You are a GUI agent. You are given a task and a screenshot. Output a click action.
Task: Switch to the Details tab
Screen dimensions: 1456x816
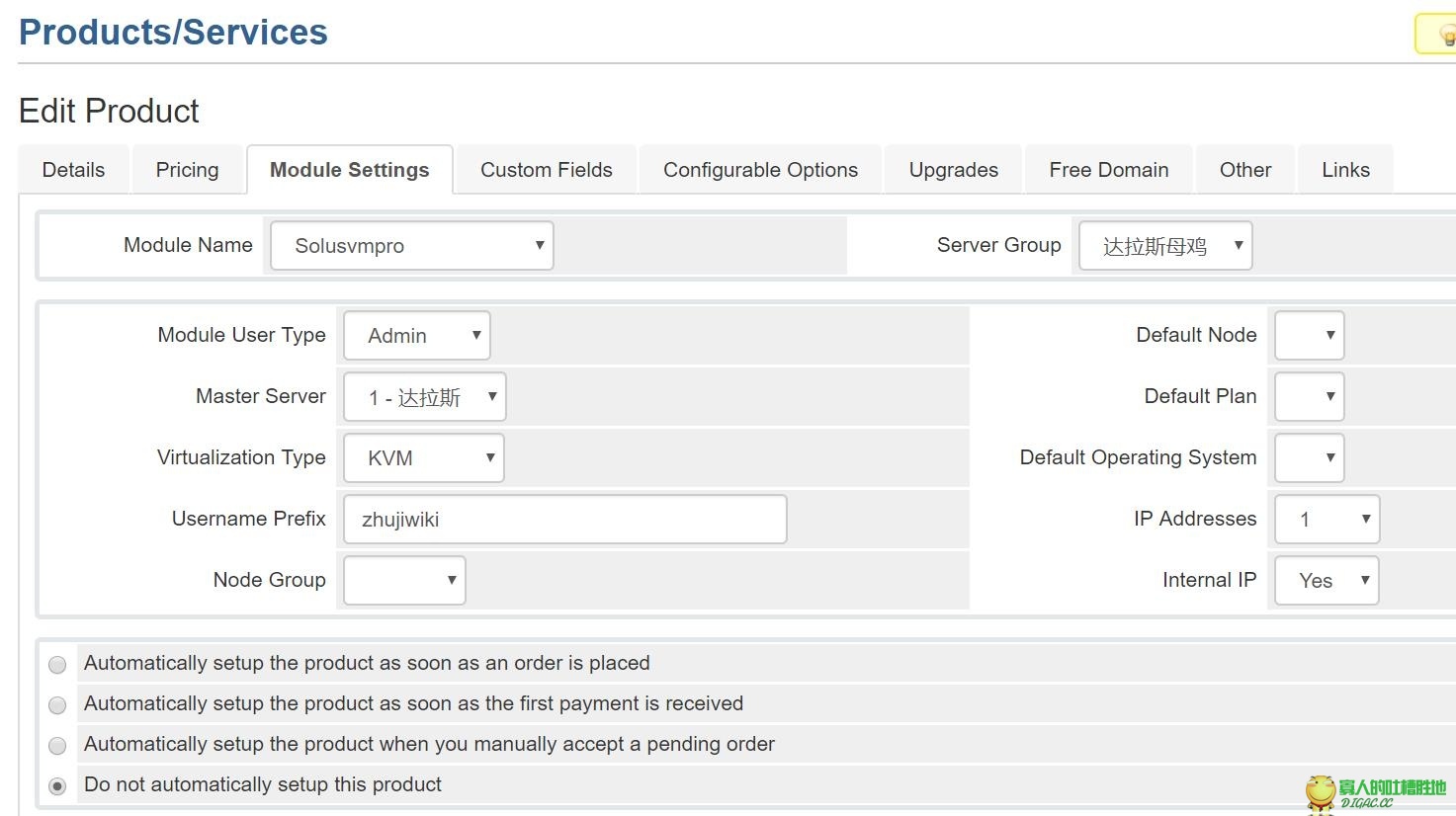73,170
